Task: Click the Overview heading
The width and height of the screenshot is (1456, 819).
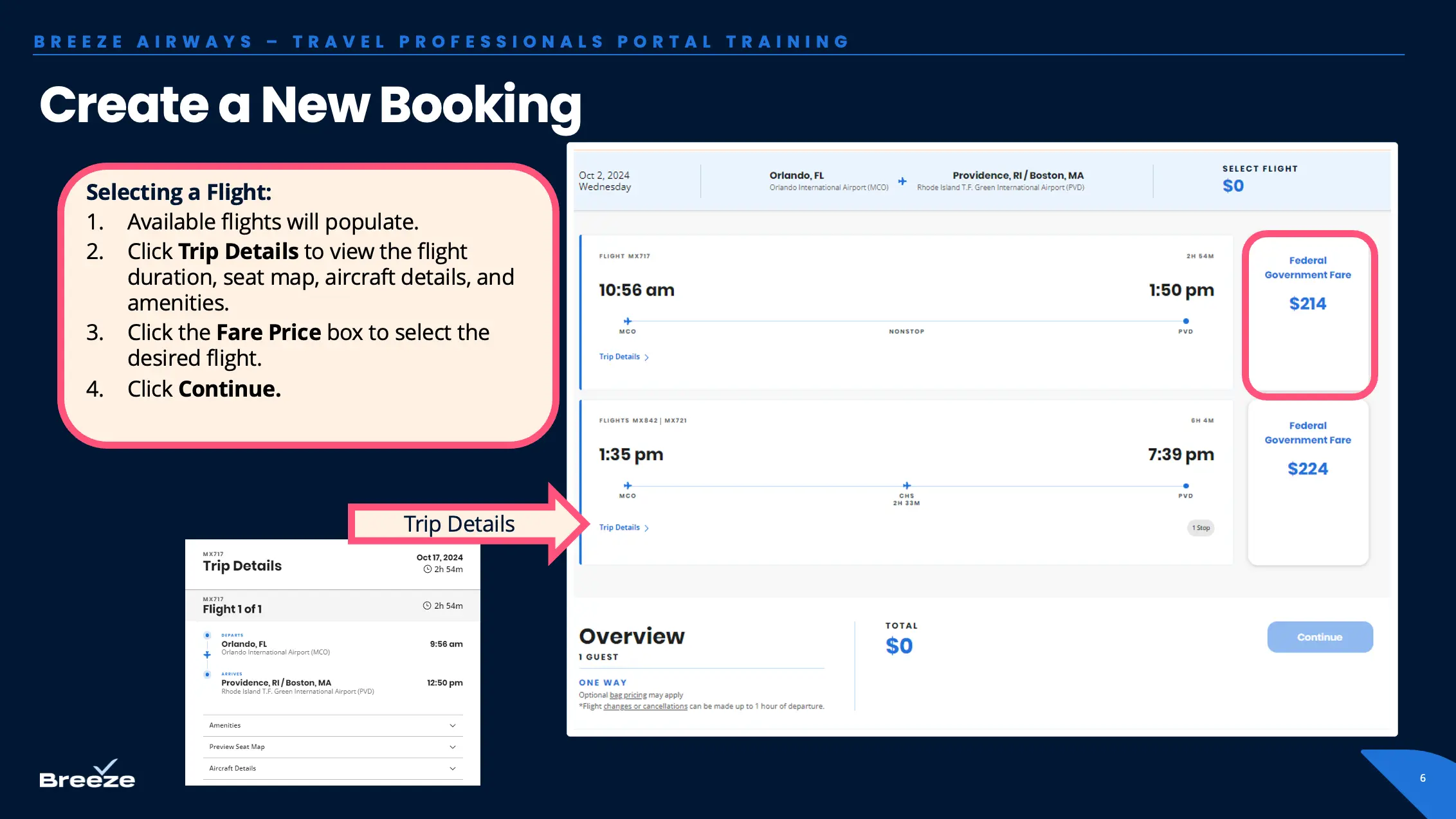Action: tap(632, 636)
